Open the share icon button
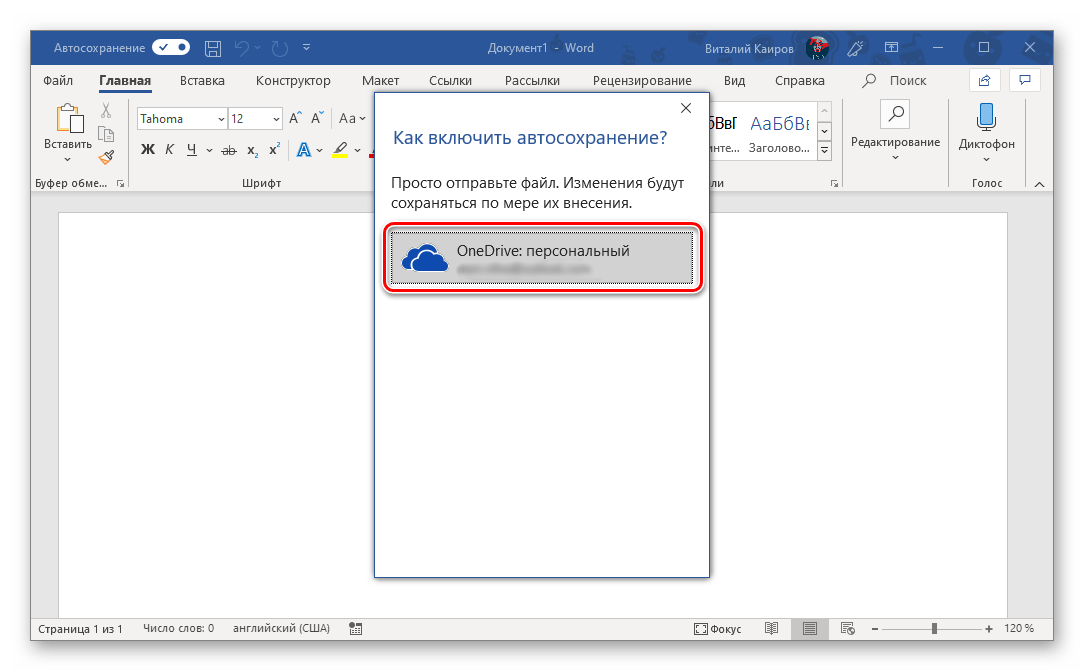Screen dimensions: 1084x671 point(984,80)
